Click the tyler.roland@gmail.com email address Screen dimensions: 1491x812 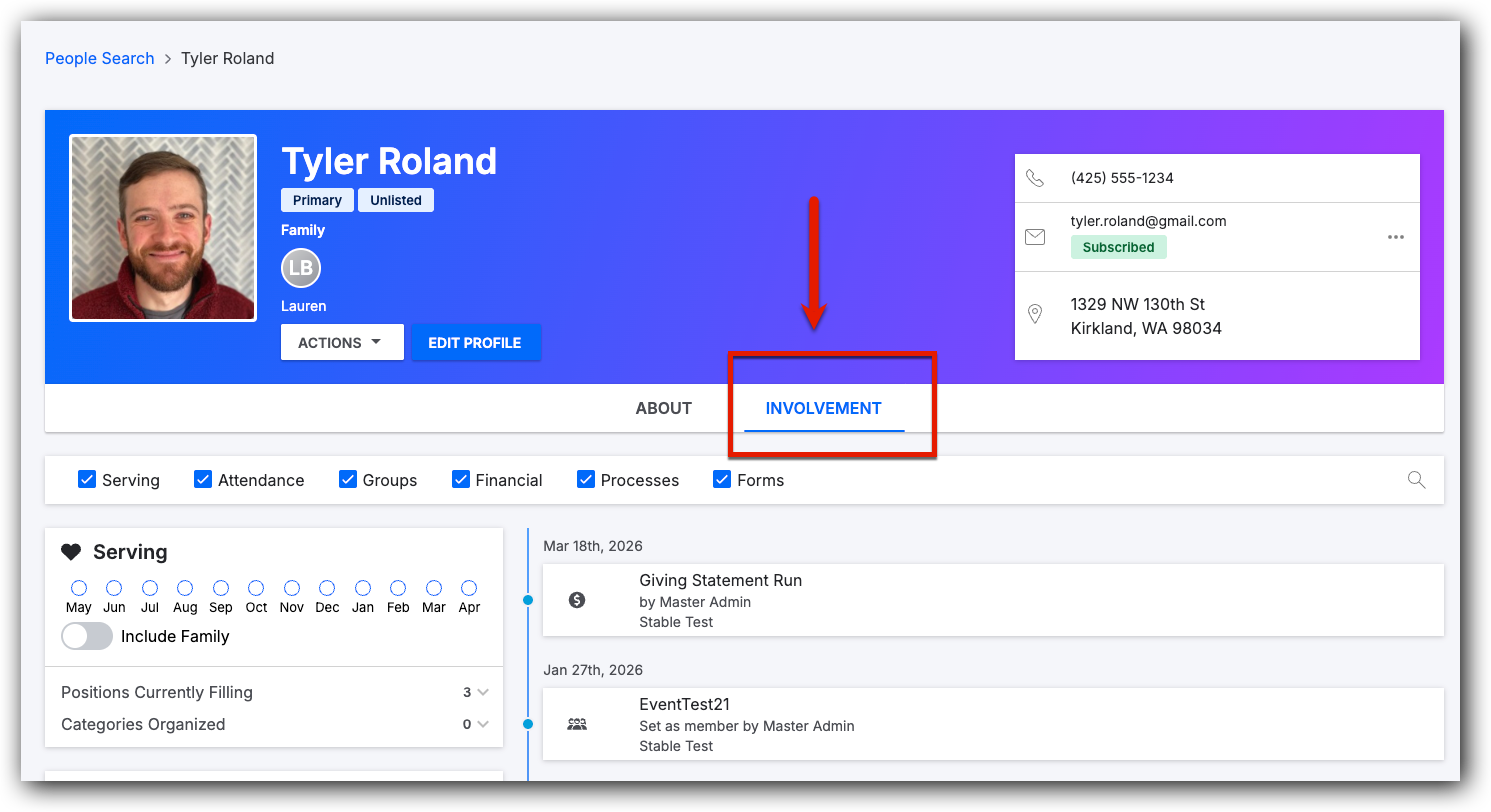coord(1148,221)
